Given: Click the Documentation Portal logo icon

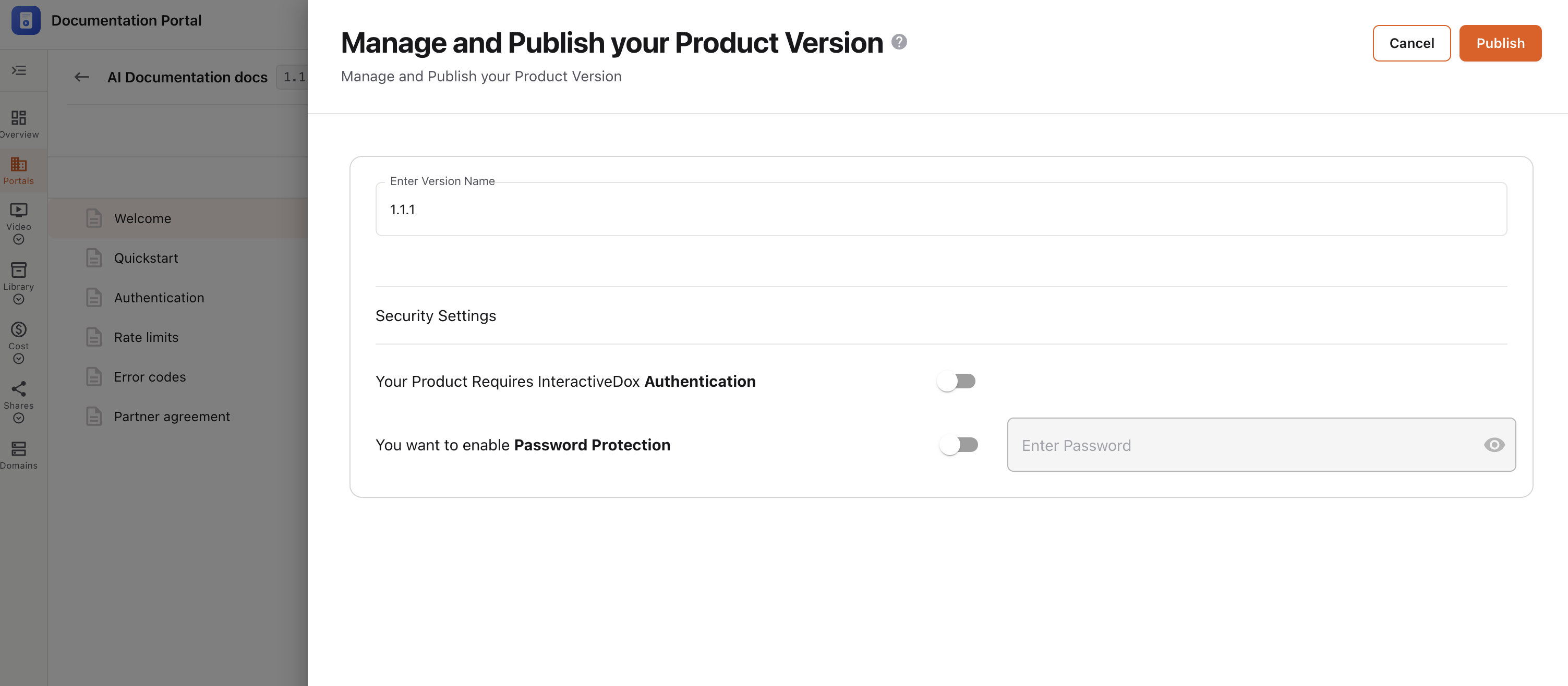Looking at the screenshot, I should click(x=26, y=21).
